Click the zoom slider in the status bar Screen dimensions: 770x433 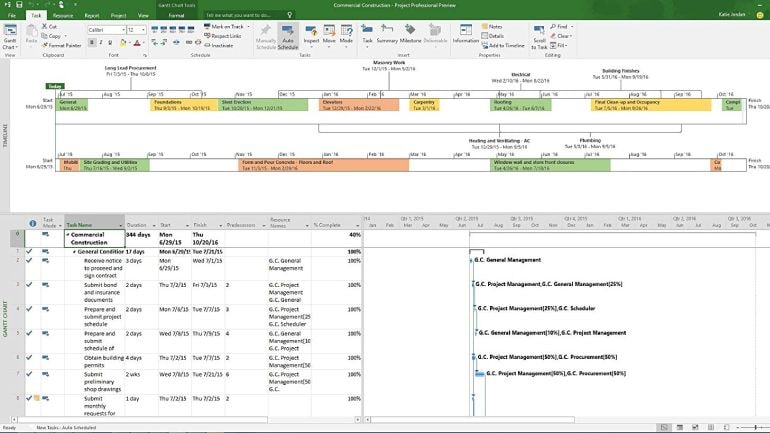click(x=754, y=428)
